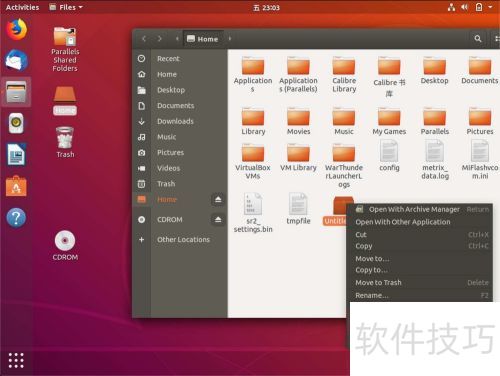The image size is (500, 376).
Task: Open Music in sidebar
Action: 180,137
